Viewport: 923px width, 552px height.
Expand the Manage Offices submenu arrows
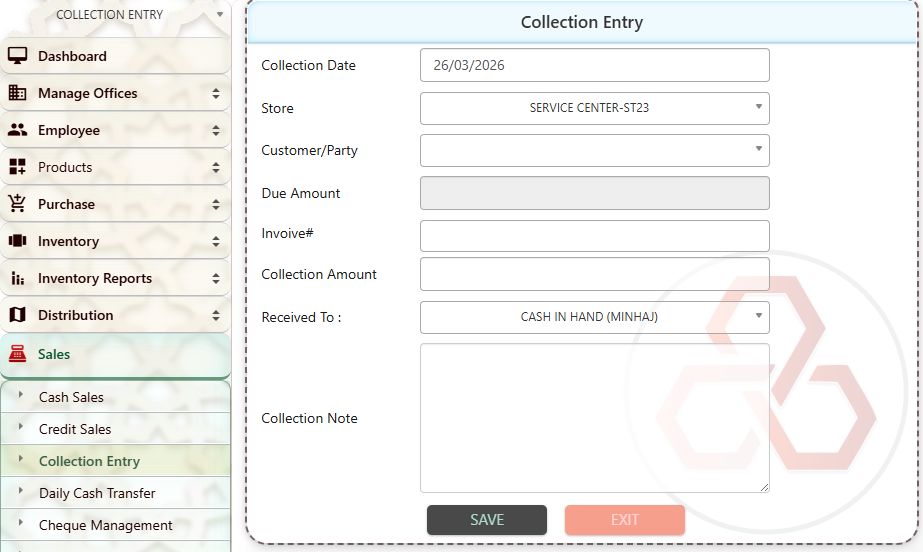tap(216, 93)
